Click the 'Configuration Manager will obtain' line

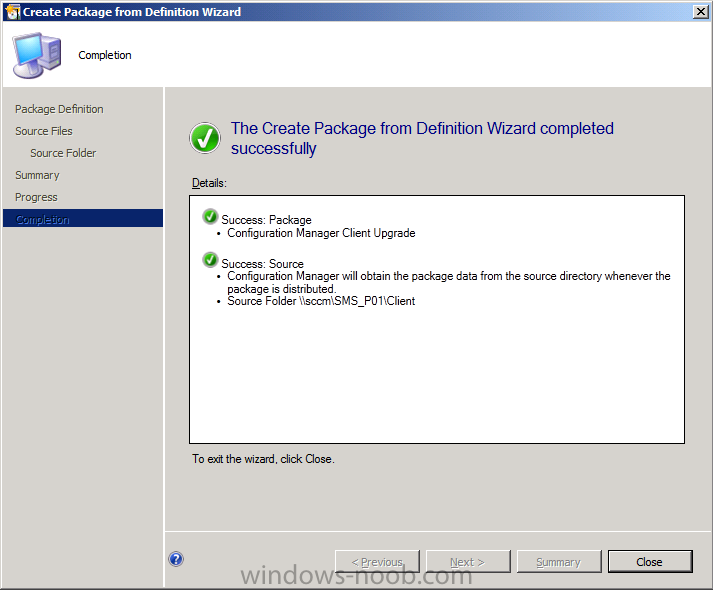449,282
